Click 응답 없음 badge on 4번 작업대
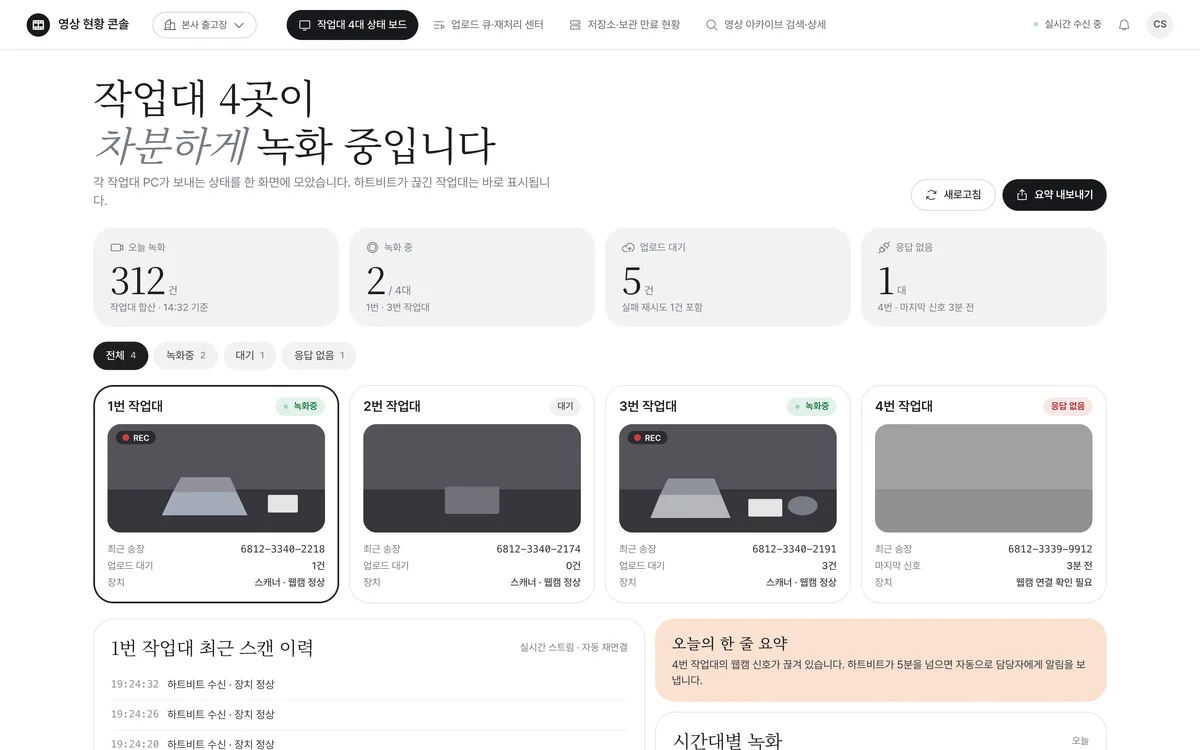The width and height of the screenshot is (1200, 750). click(x=1068, y=406)
